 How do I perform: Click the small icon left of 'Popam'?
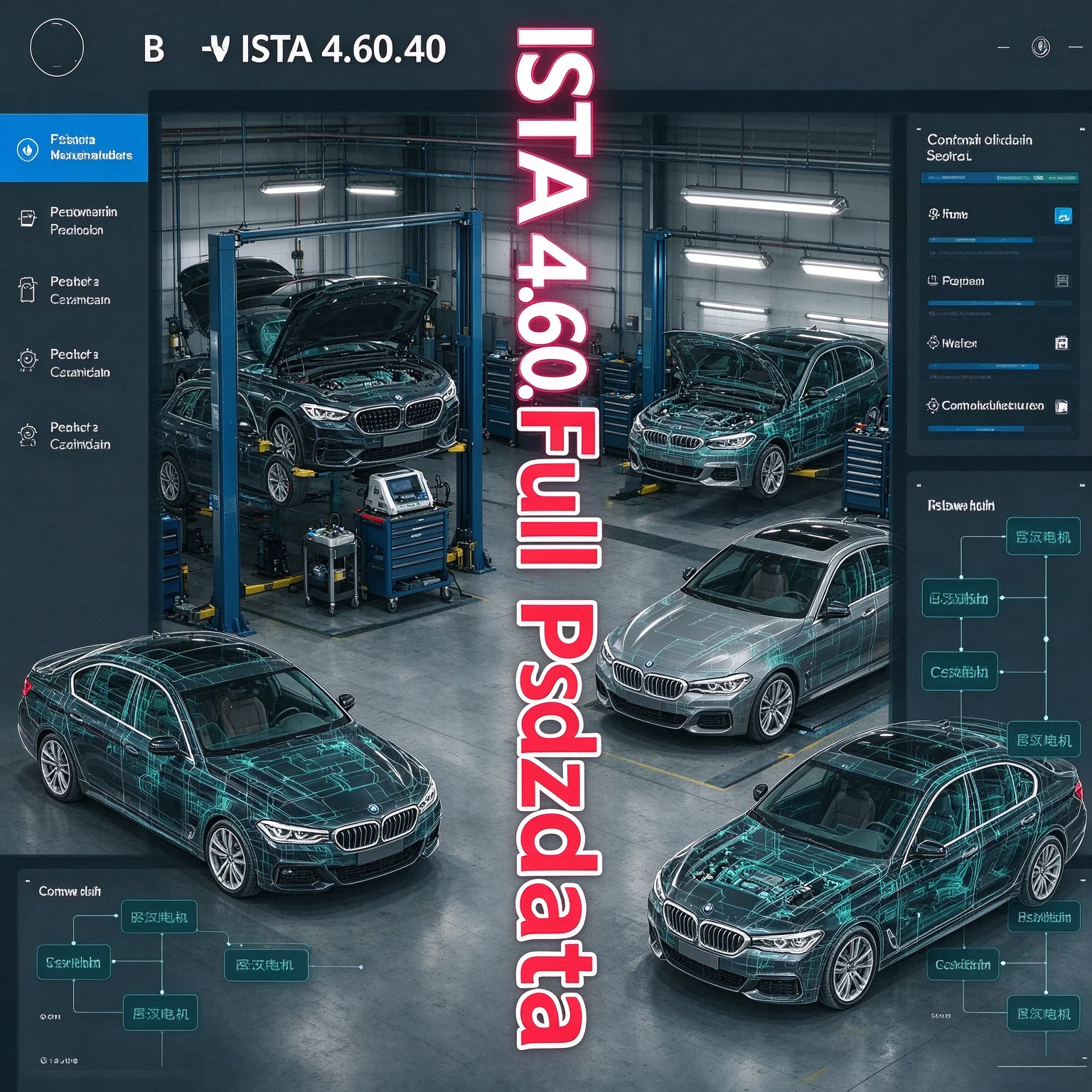(933, 281)
